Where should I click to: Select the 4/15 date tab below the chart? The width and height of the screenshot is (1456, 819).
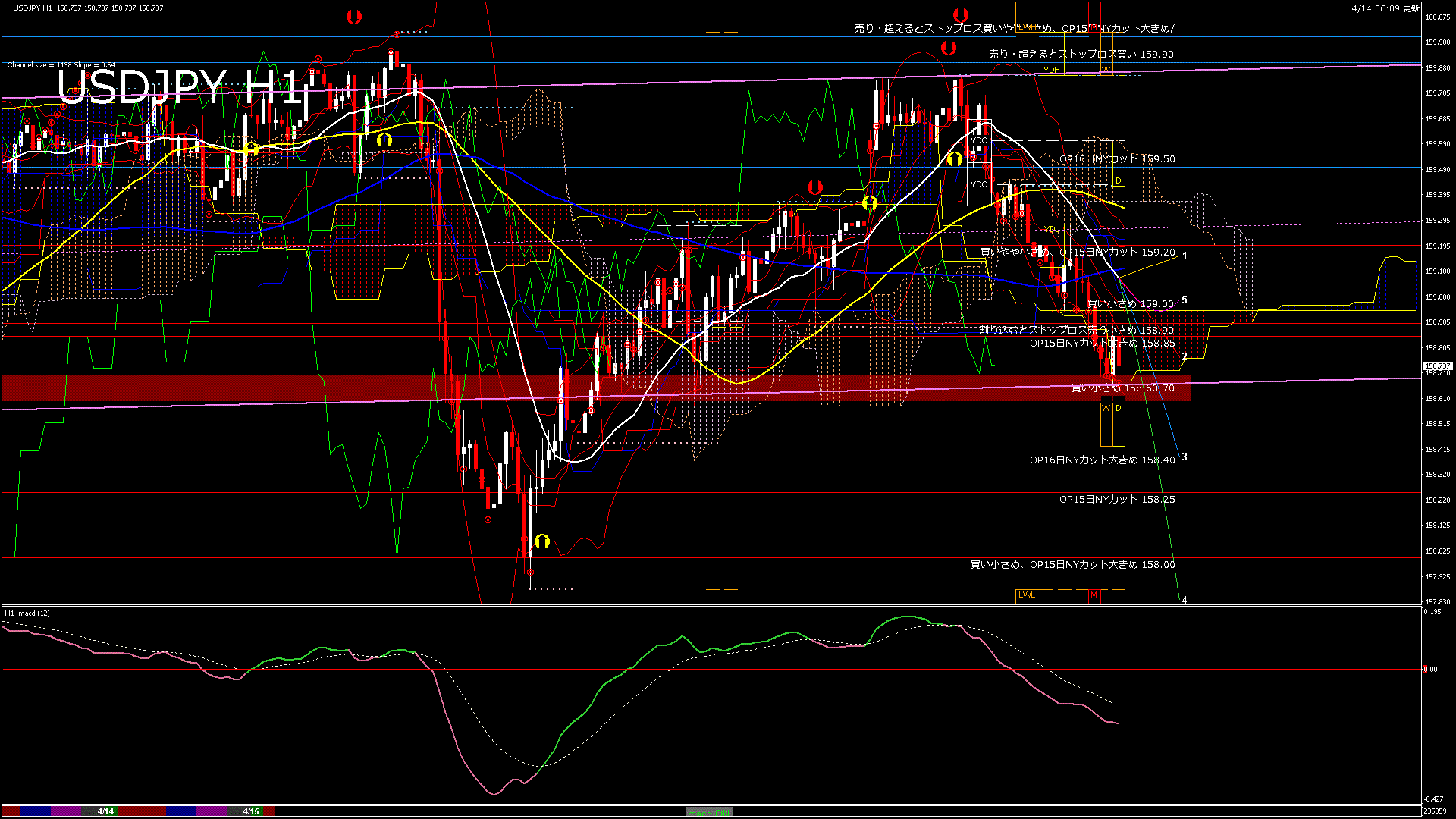click(250, 811)
